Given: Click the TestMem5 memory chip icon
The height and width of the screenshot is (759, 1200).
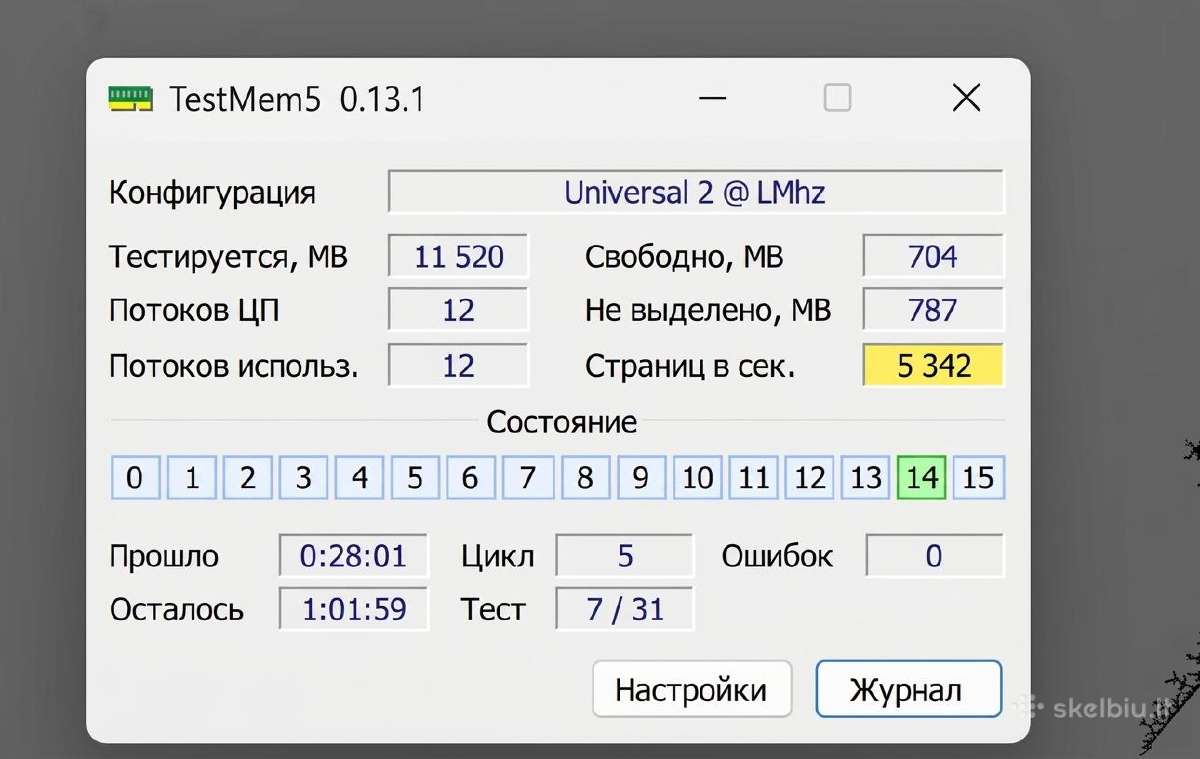Looking at the screenshot, I should [x=130, y=98].
